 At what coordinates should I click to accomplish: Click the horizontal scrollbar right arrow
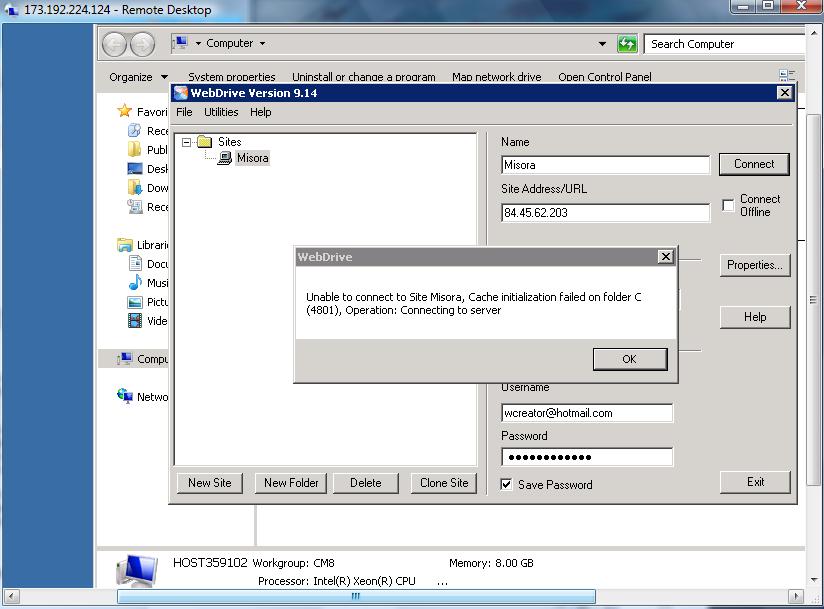[796, 596]
